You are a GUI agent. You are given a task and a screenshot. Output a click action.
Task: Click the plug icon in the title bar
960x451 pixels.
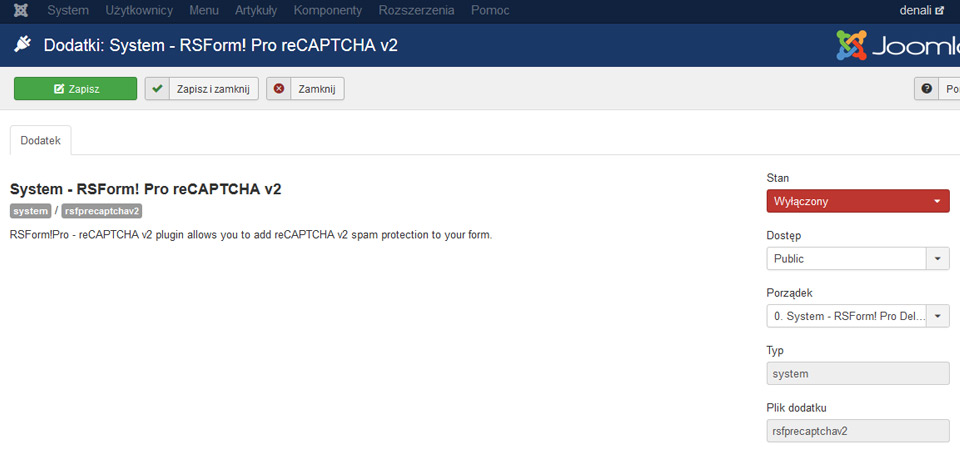tap(23, 45)
